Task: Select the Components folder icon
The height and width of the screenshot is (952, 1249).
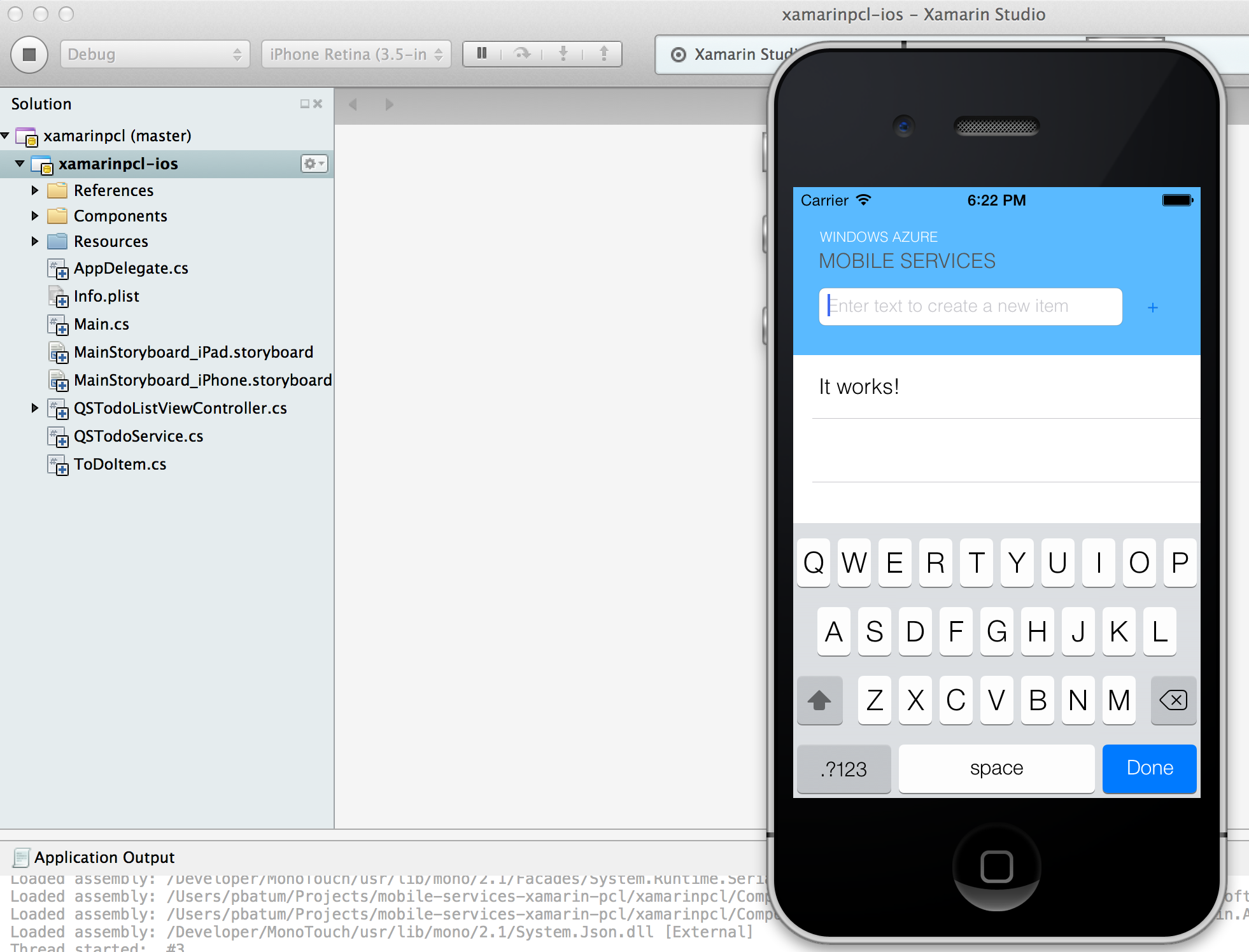Action: pyautogui.click(x=57, y=216)
